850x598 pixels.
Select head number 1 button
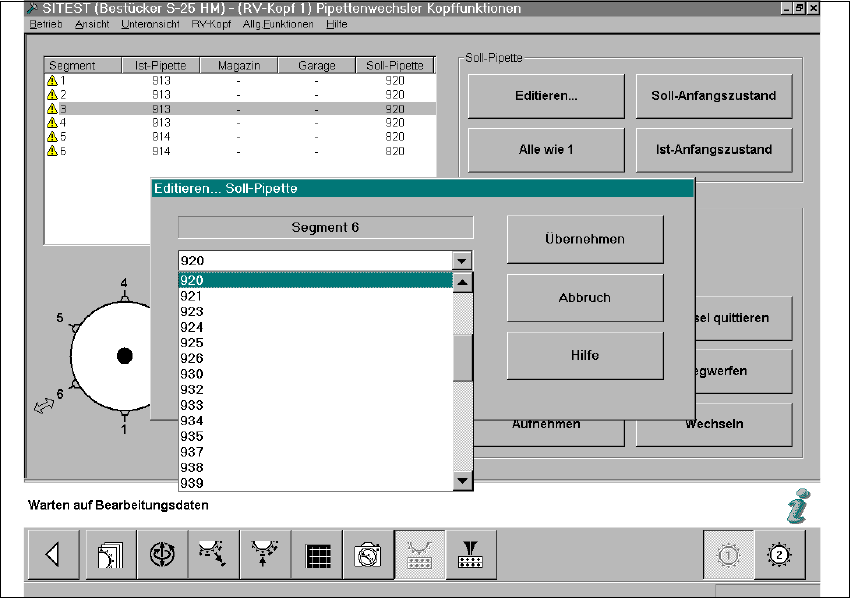[x=729, y=555]
